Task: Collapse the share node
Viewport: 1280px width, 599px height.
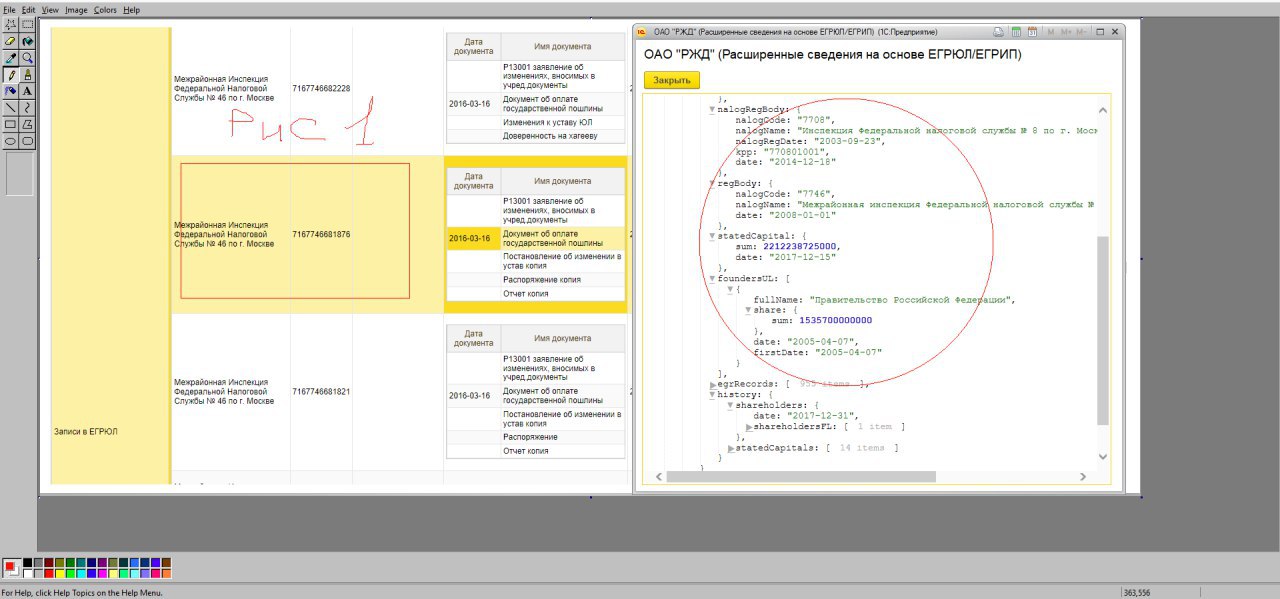Action: 748,310
